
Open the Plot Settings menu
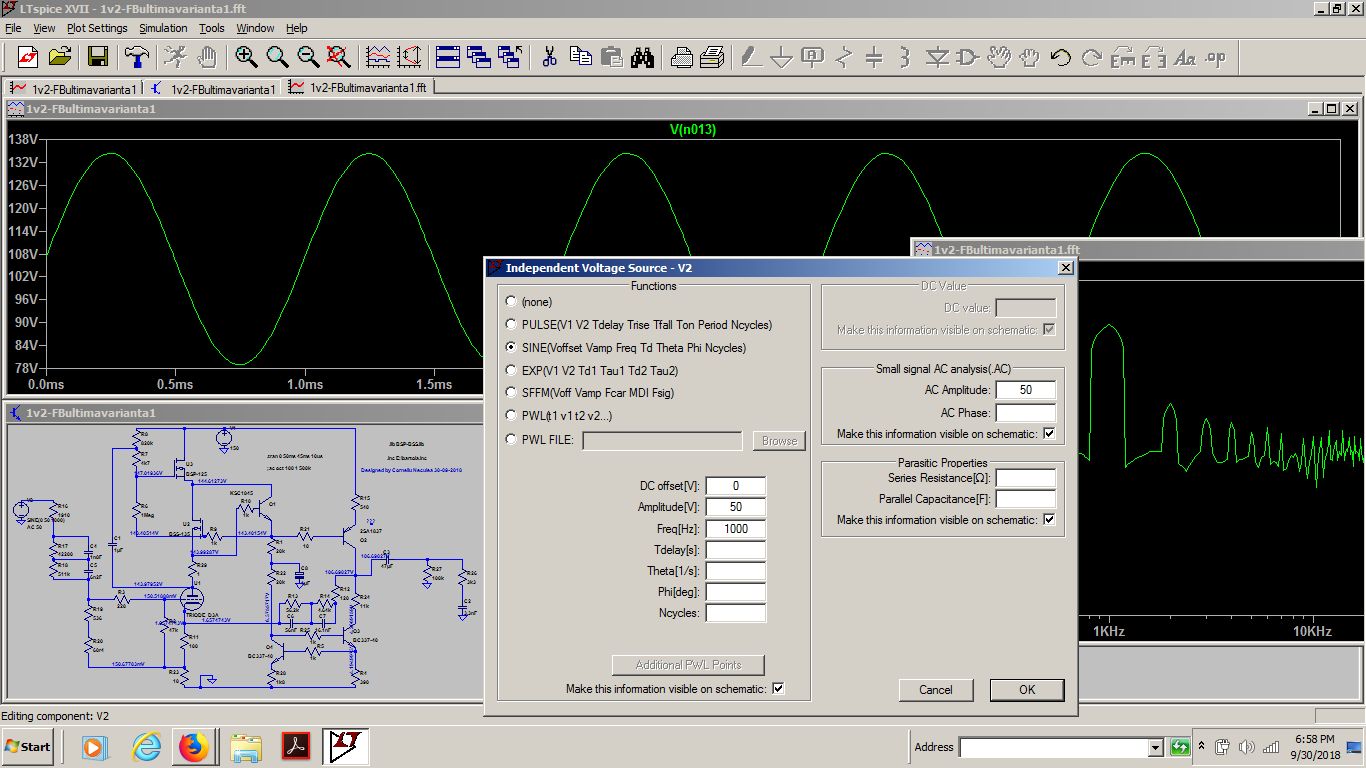coord(97,28)
